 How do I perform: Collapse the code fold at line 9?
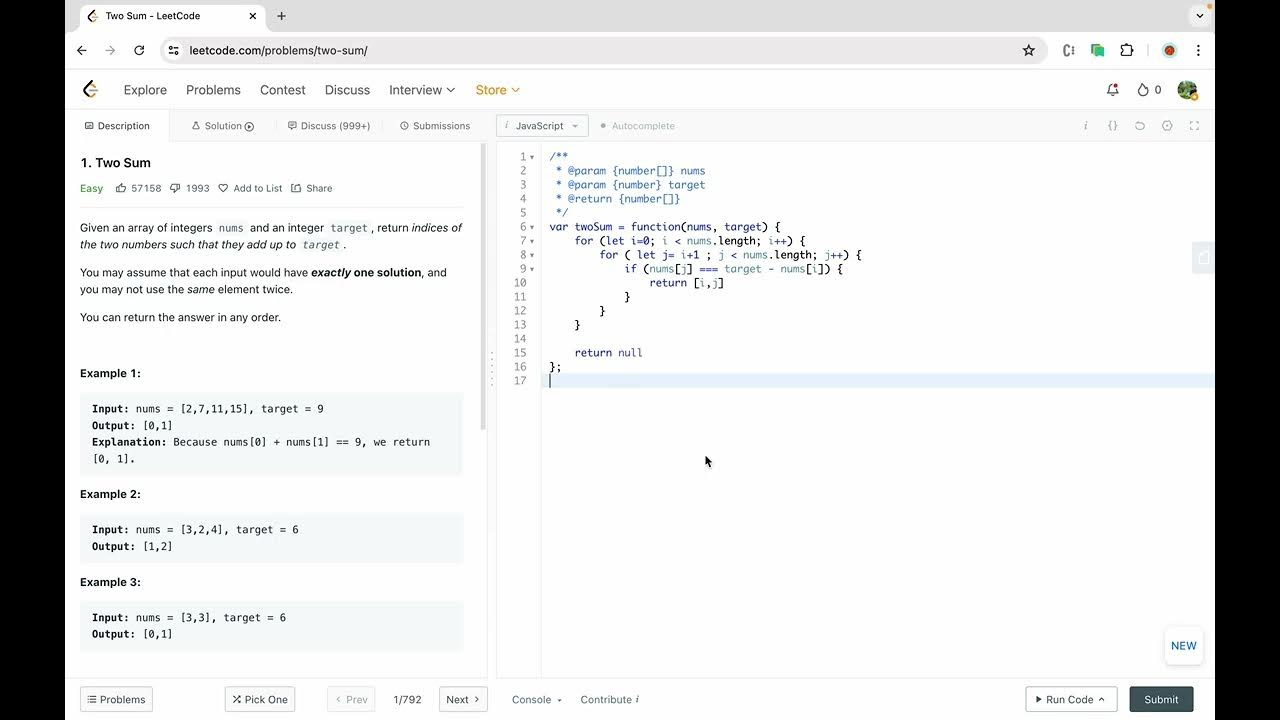point(533,270)
